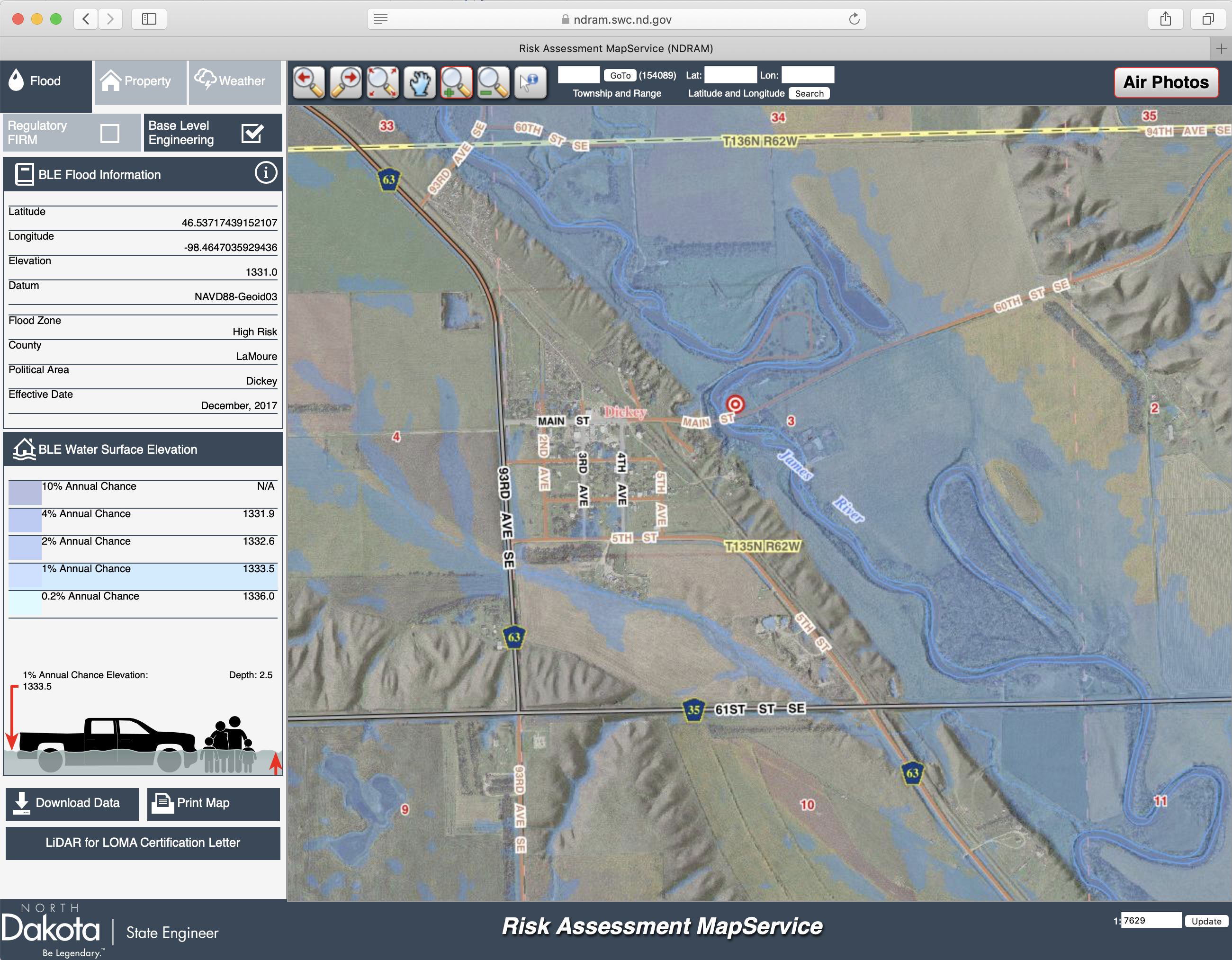Click the Safari back arrow

point(86,19)
